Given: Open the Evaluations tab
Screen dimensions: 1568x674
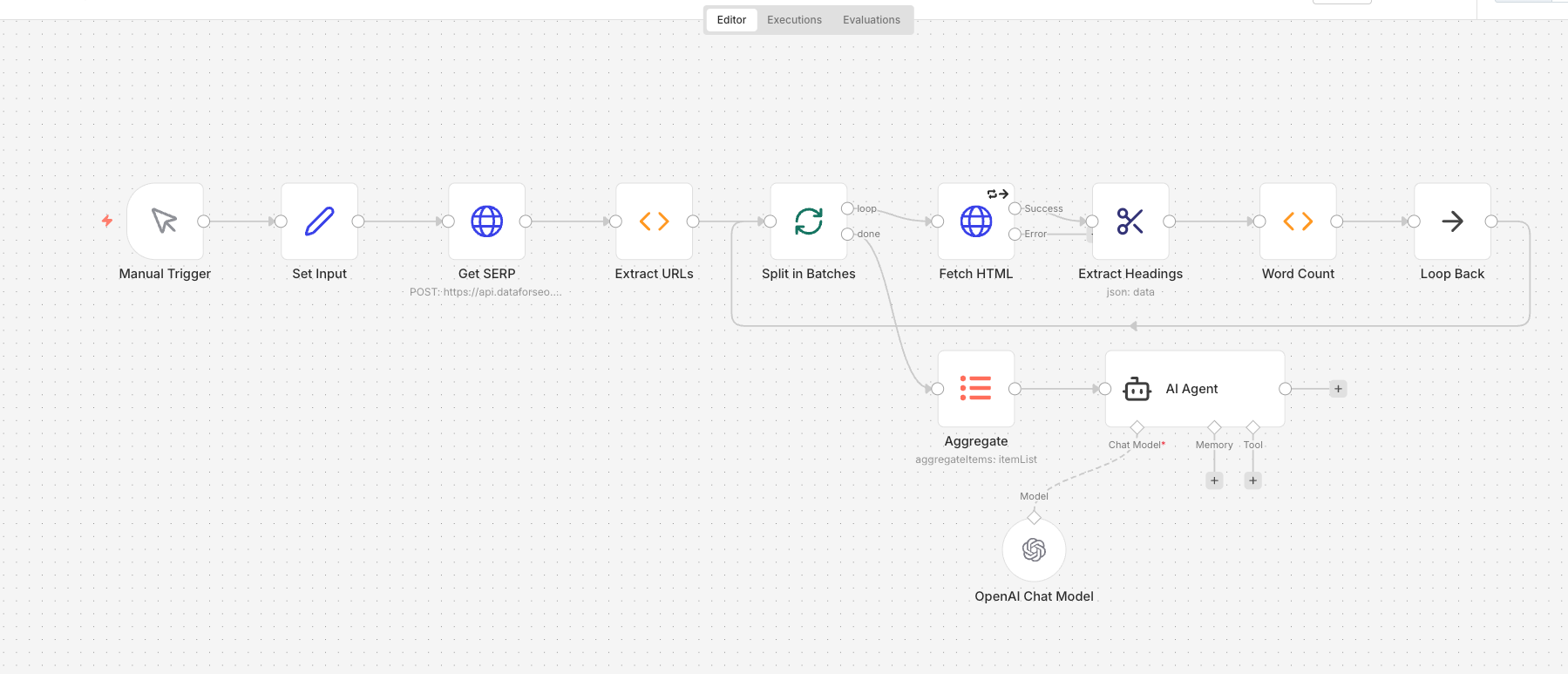Looking at the screenshot, I should click(x=871, y=20).
